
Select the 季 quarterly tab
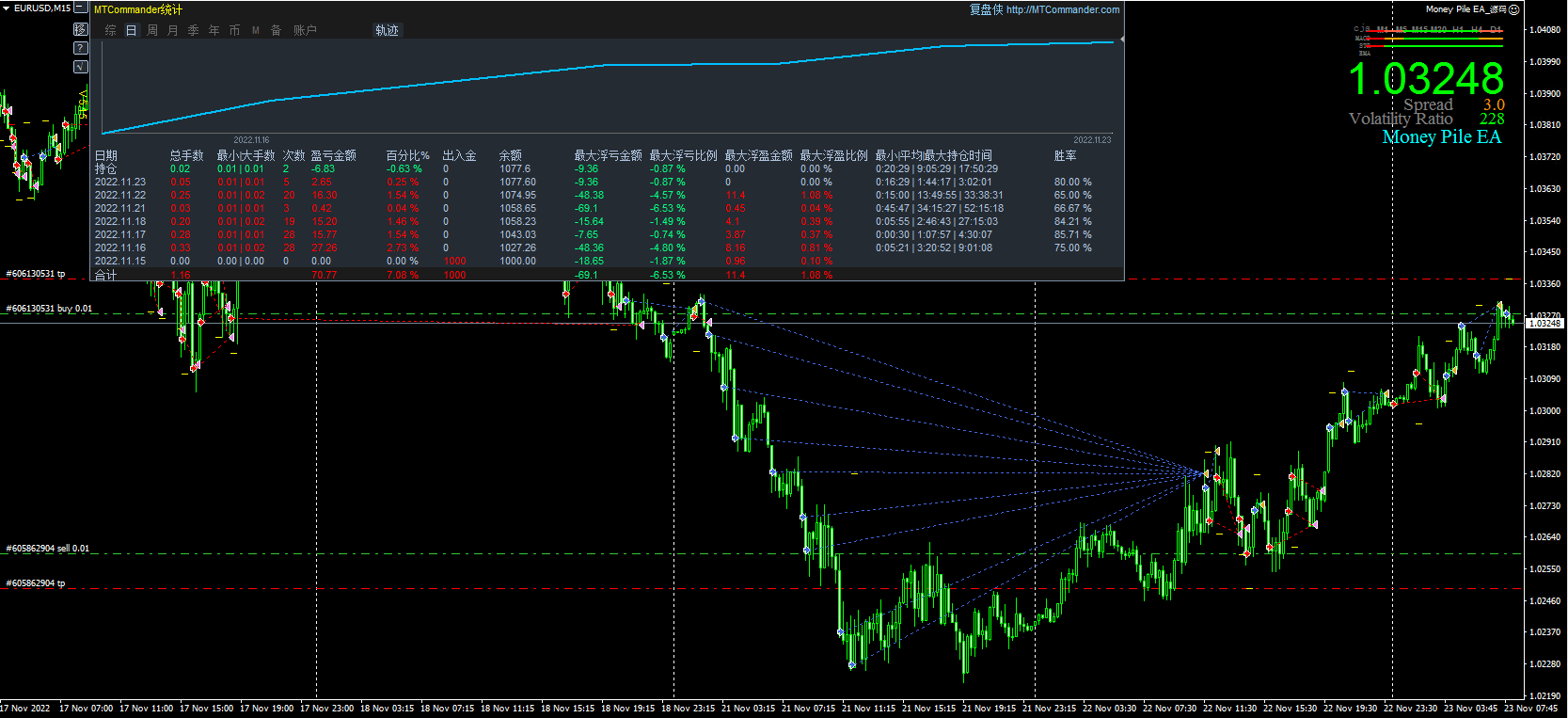[194, 30]
